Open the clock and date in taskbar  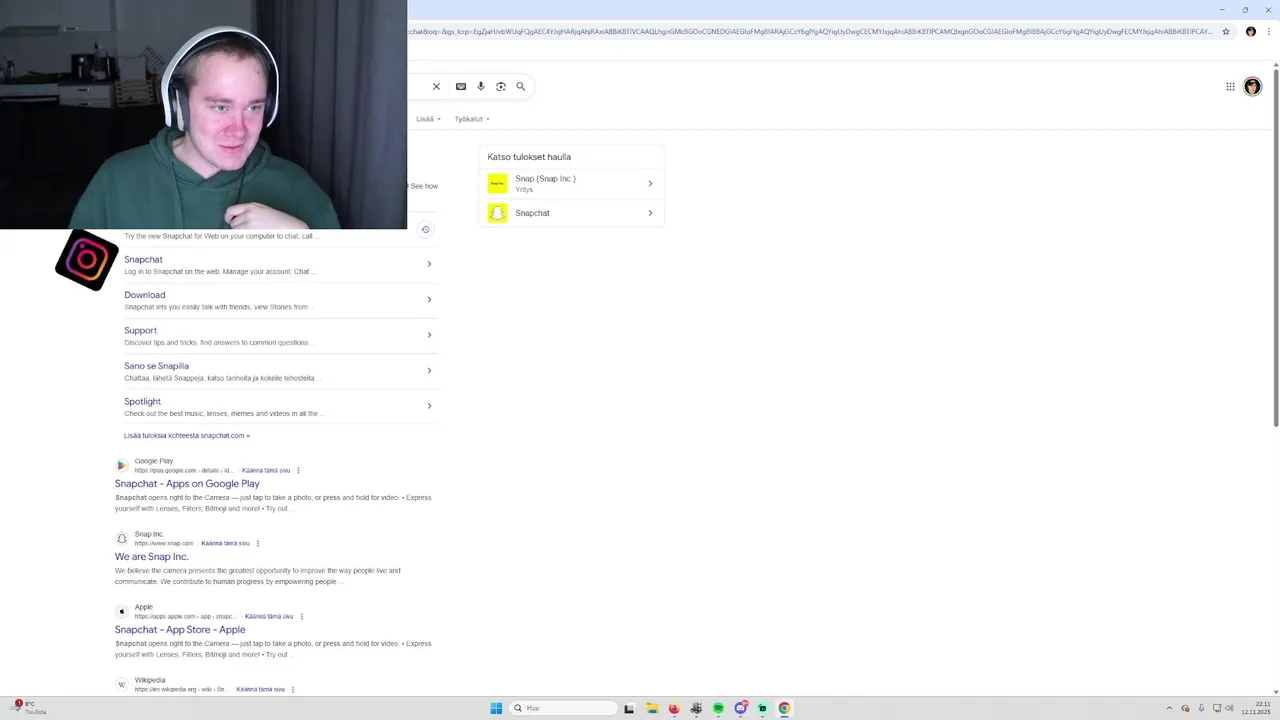click(x=1256, y=708)
